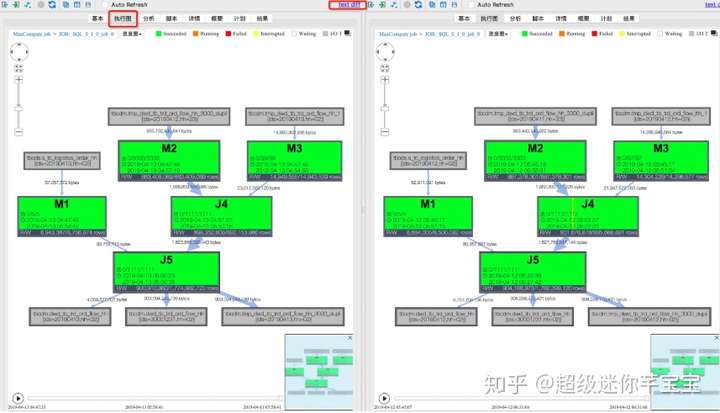Enable Auto Refresh checkbox in right pane
Viewport: 720px width, 413px height.
pyautogui.click(x=471, y=5)
